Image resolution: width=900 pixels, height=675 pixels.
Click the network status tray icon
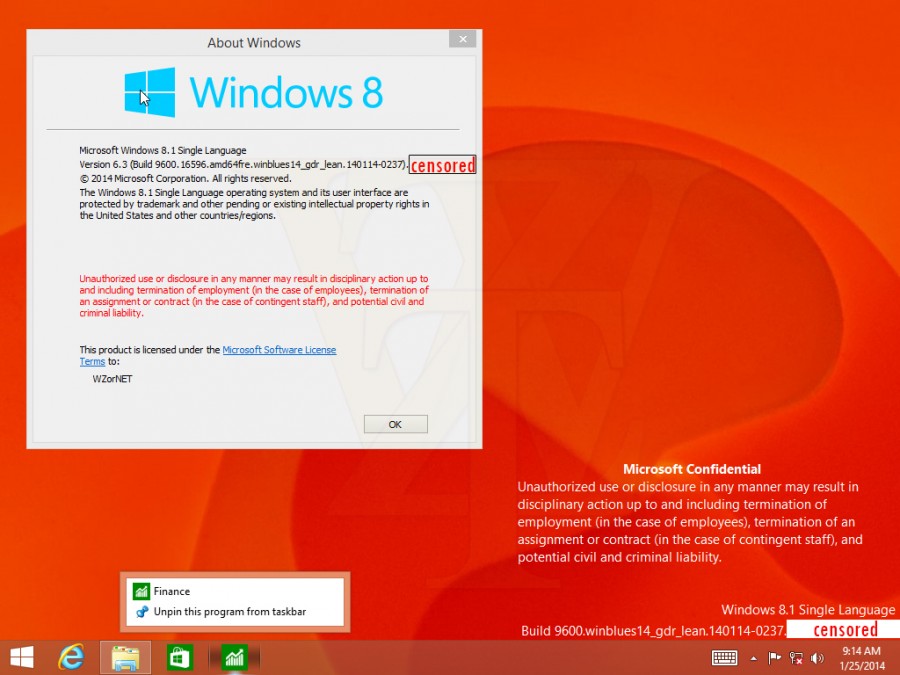point(796,658)
